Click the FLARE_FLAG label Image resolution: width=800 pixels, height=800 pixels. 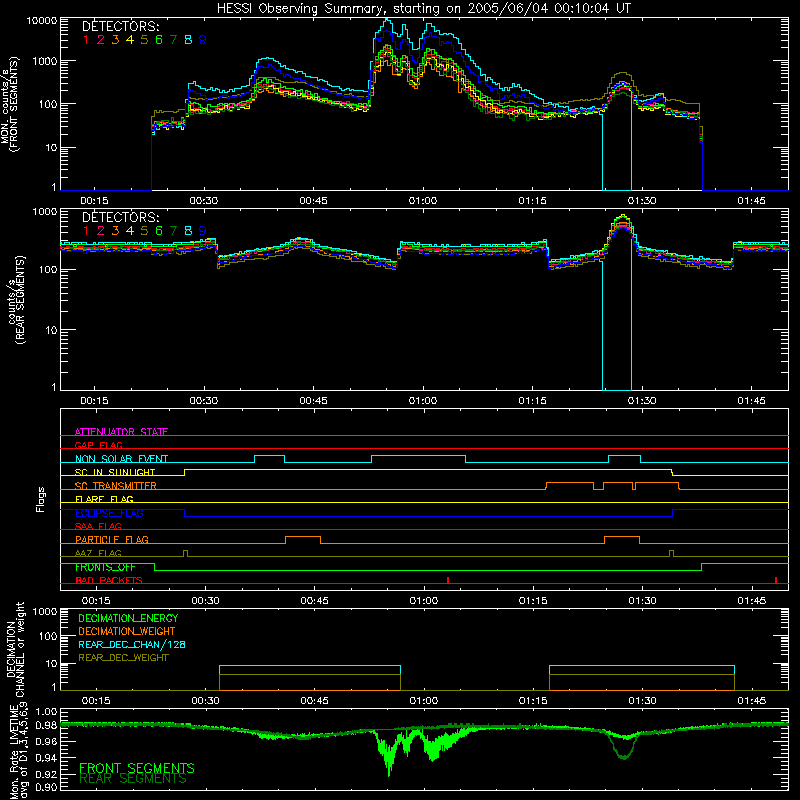click(x=104, y=499)
